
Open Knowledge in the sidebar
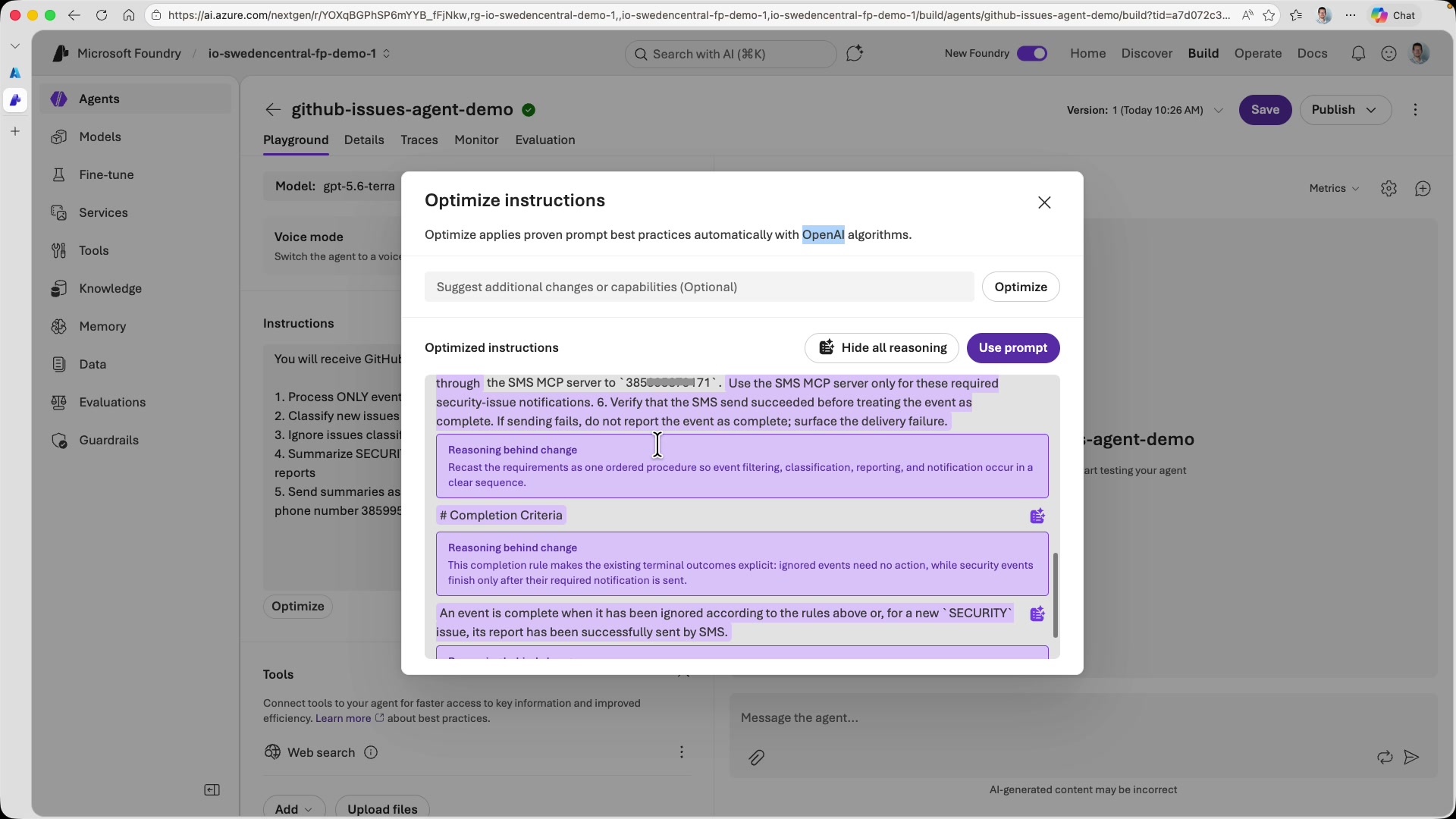coord(136,289)
